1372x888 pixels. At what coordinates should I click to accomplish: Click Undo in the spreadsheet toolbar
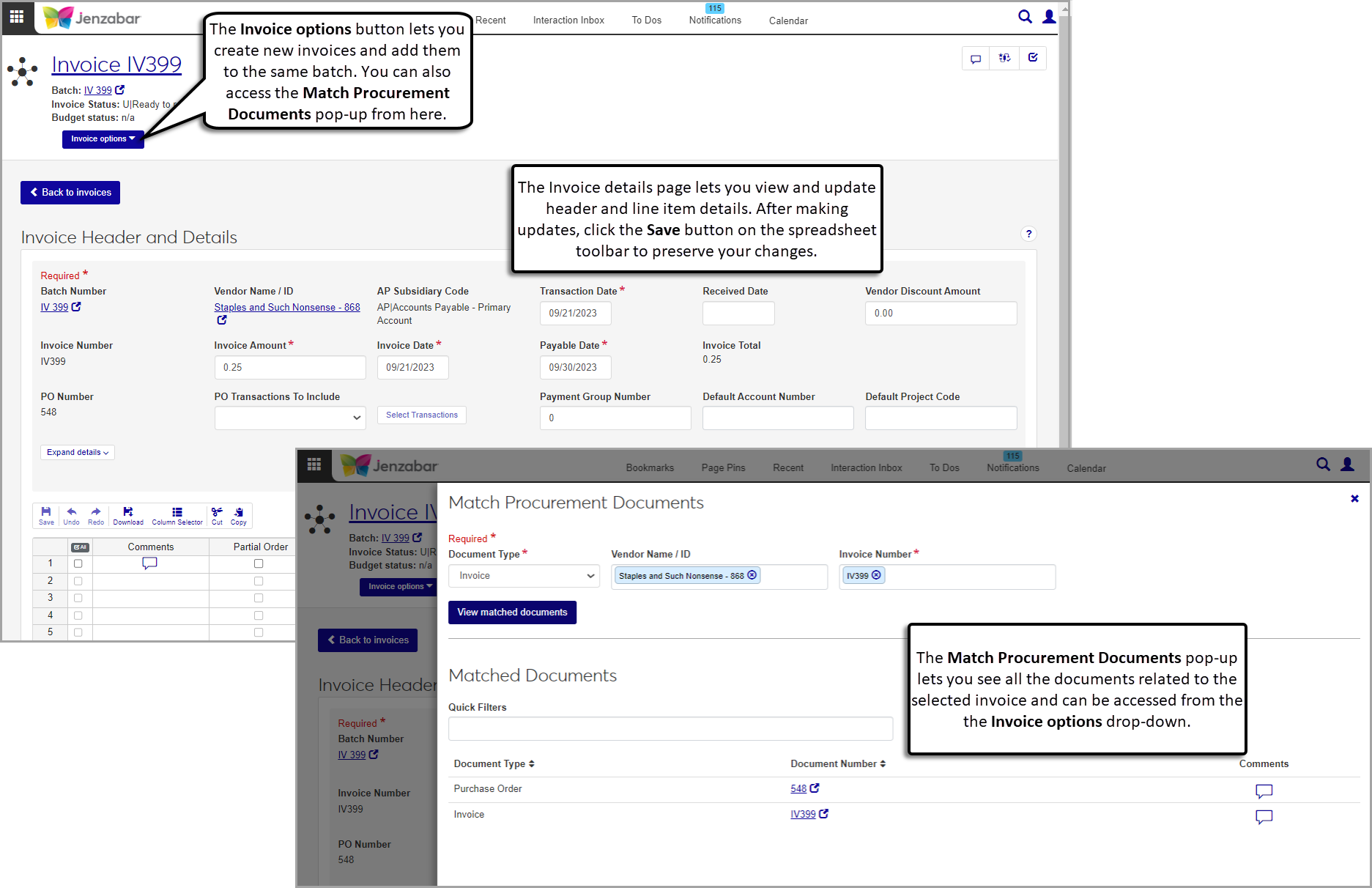point(71,516)
